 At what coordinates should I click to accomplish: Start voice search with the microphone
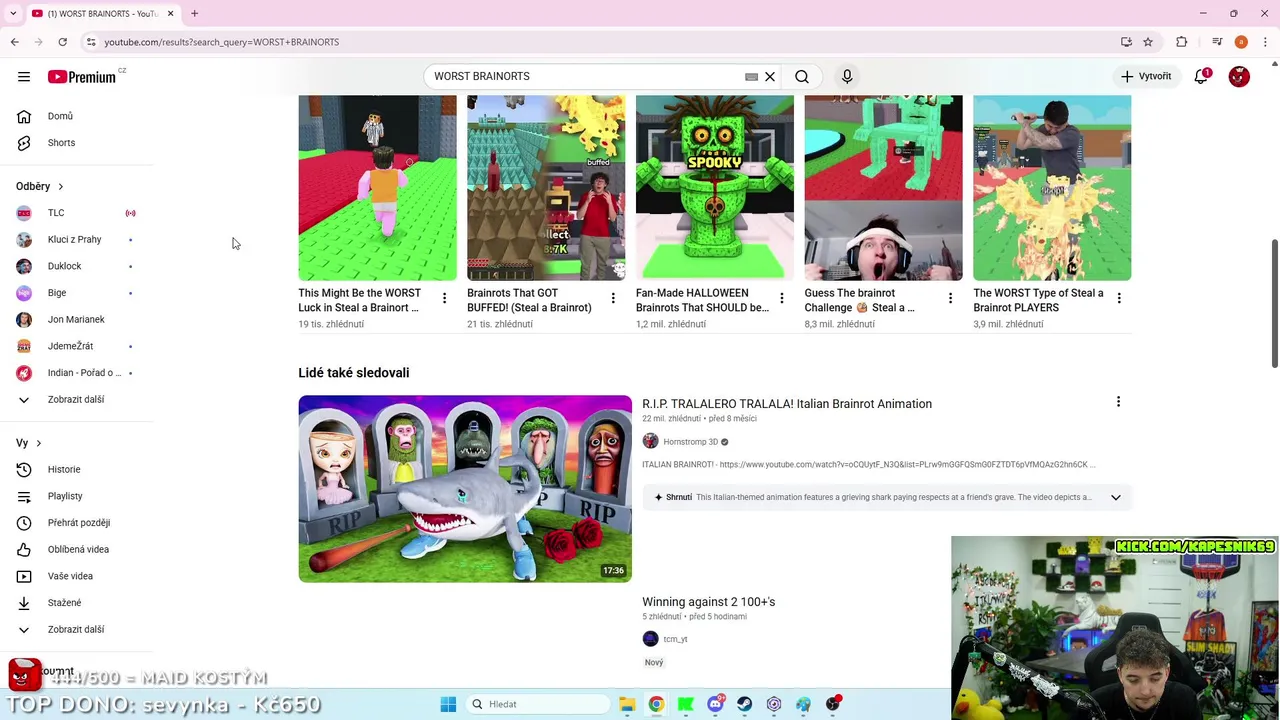(x=847, y=76)
